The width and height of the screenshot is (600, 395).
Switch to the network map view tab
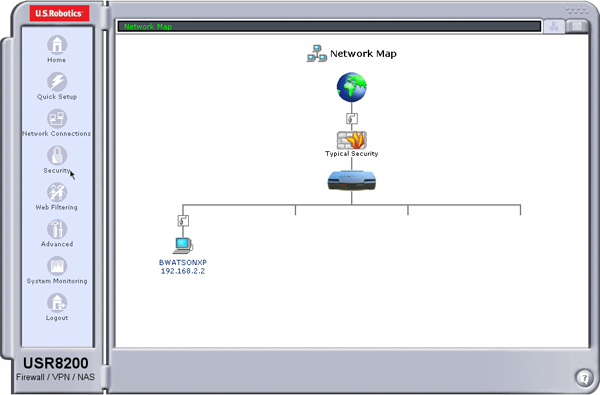(x=554, y=26)
